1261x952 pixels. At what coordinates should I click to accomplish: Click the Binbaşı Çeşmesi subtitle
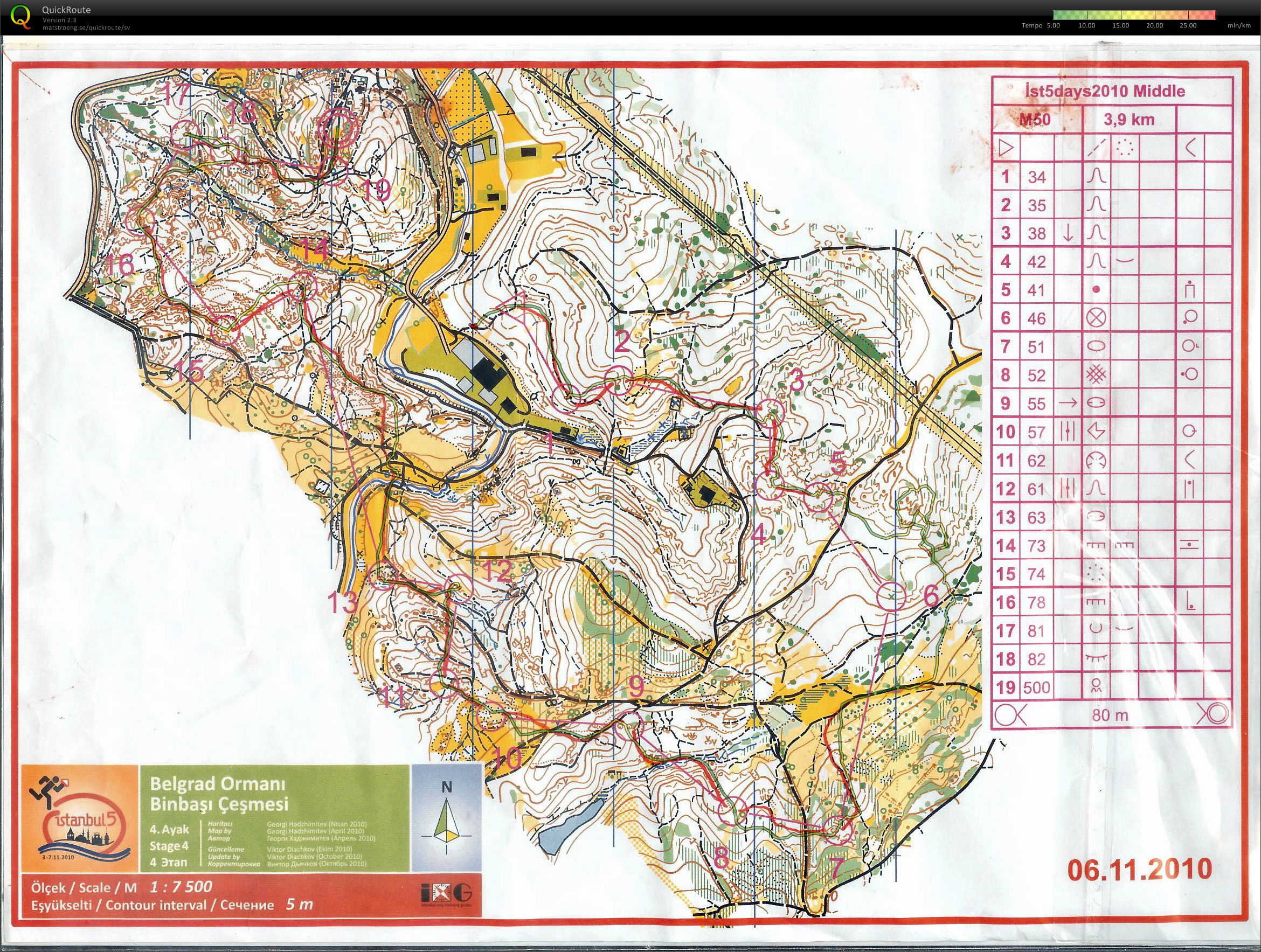(219, 805)
